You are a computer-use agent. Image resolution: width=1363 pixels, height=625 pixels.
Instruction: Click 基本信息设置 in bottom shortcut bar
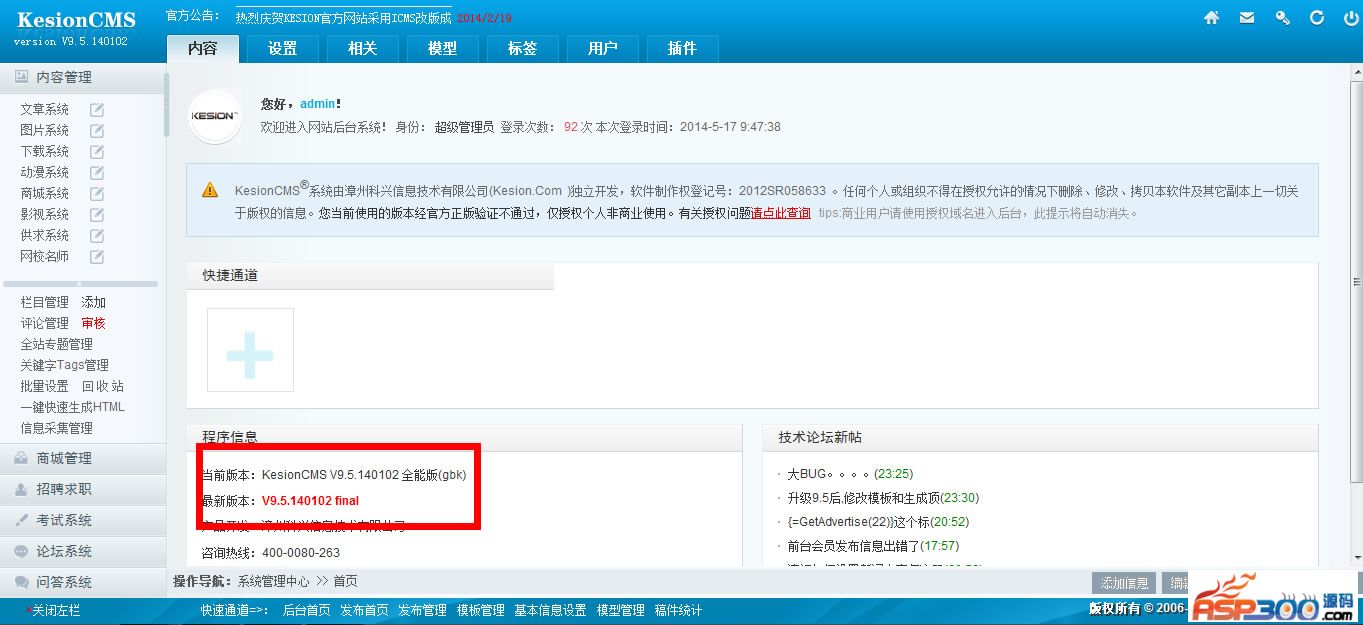coord(550,610)
